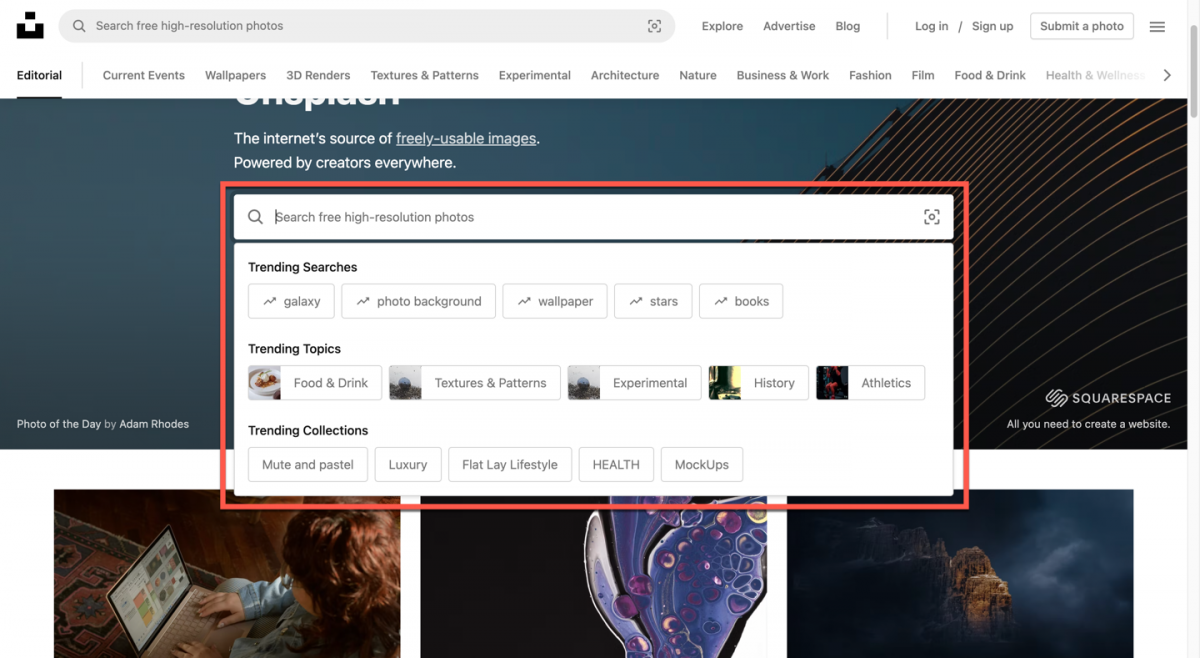
Task: Switch to Architecture tab
Action: pos(625,75)
